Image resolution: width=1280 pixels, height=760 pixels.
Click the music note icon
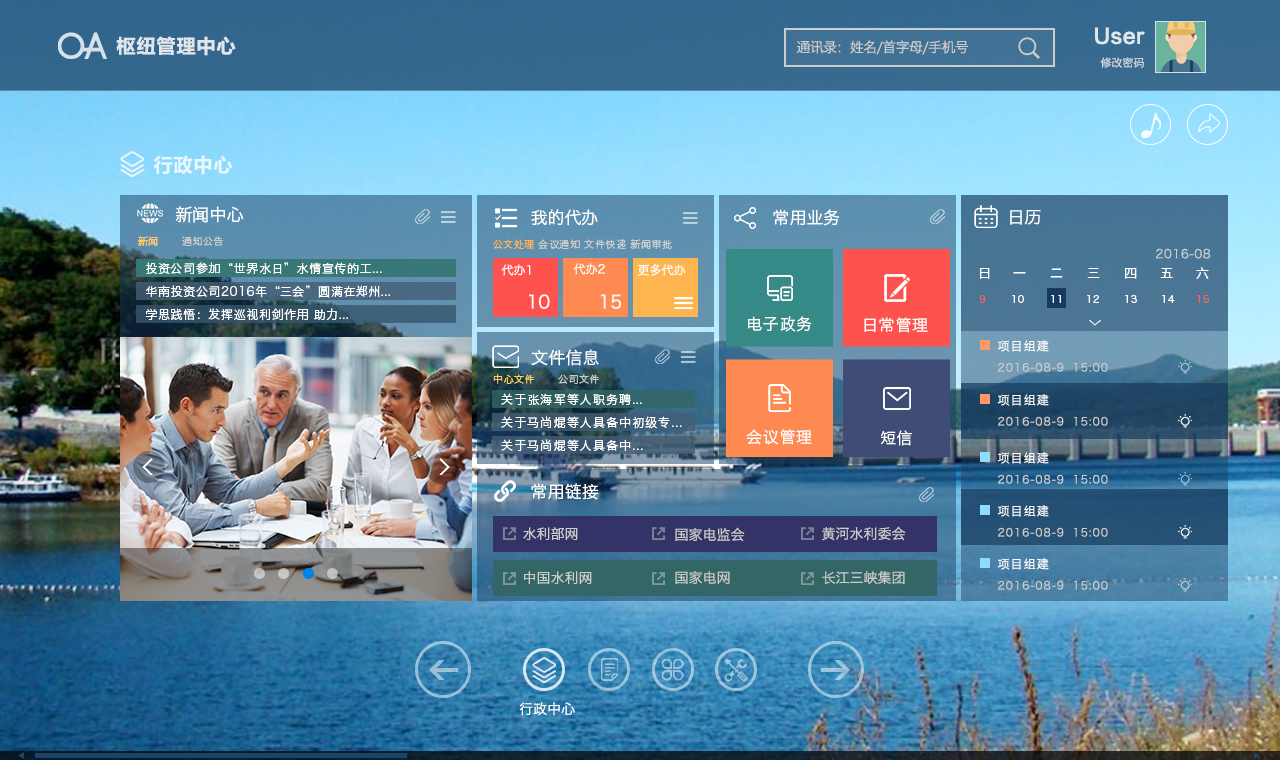click(1150, 125)
